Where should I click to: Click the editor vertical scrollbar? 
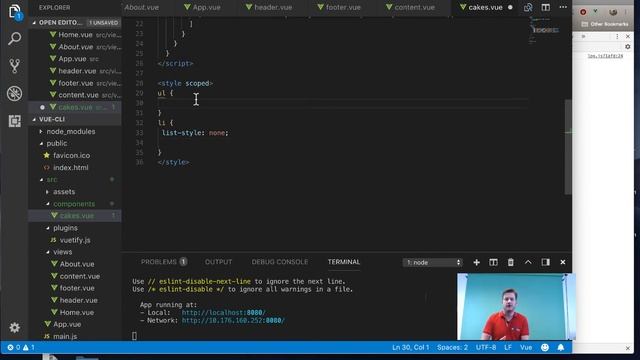(568, 147)
